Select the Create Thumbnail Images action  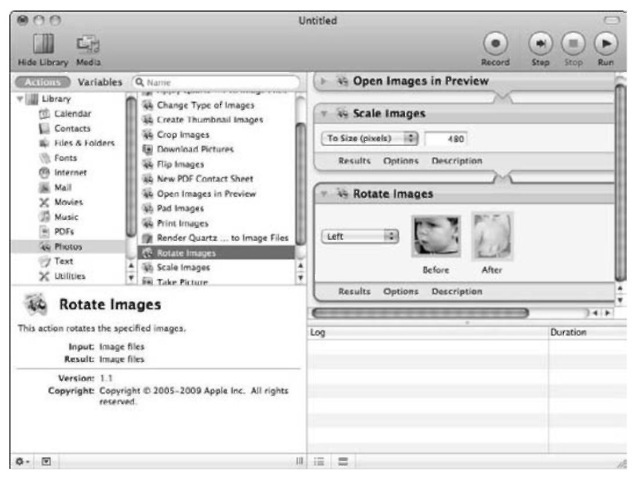pyautogui.click(x=202, y=120)
